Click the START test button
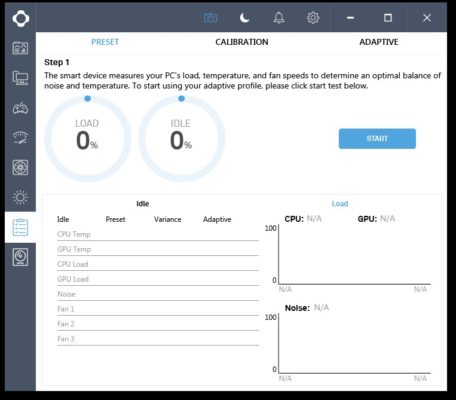Screen dimensions: 456x400 point(377,139)
